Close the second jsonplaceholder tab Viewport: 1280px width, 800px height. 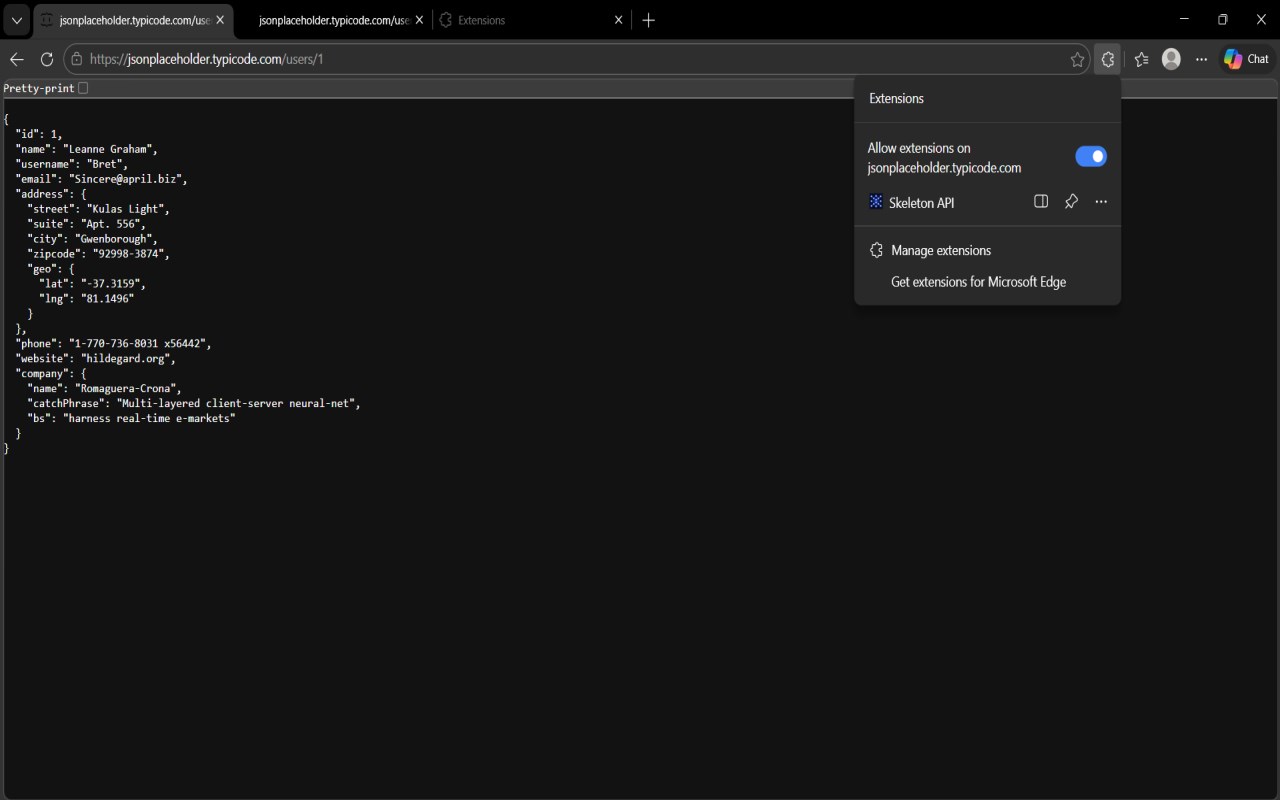(419, 20)
